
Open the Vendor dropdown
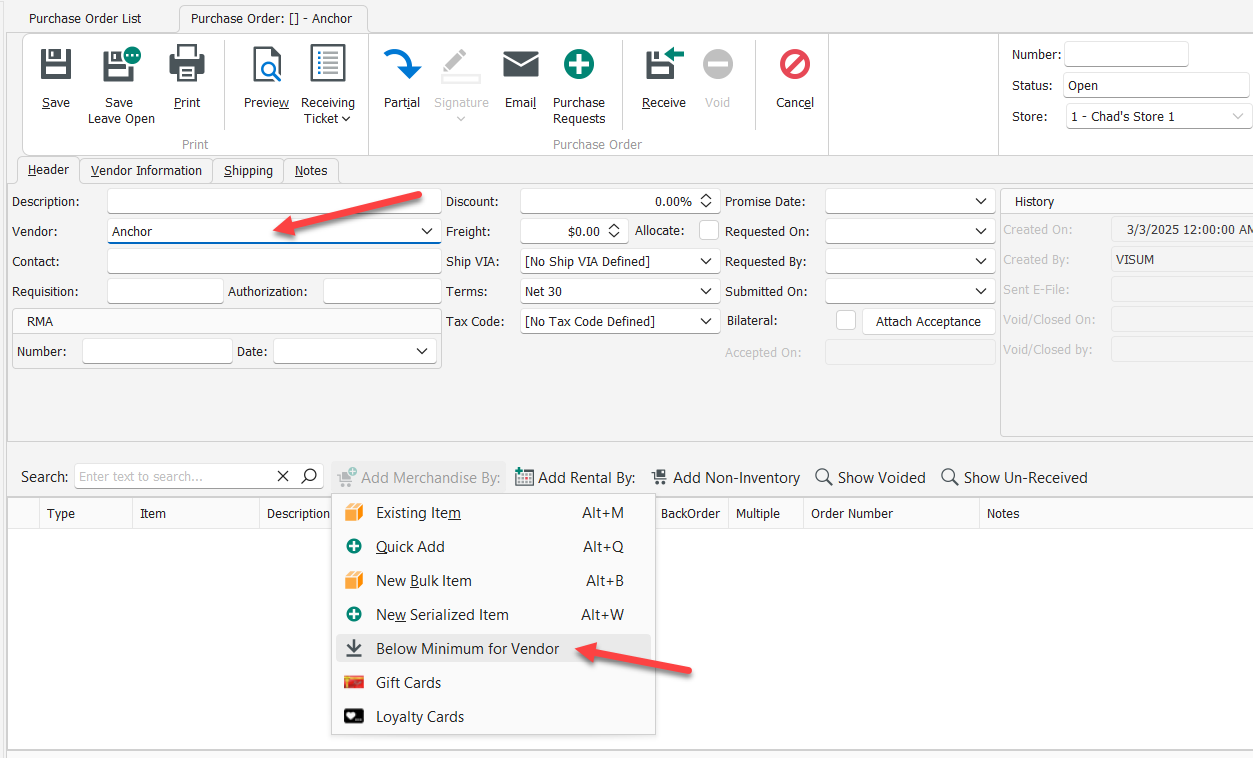click(x=427, y=231)
